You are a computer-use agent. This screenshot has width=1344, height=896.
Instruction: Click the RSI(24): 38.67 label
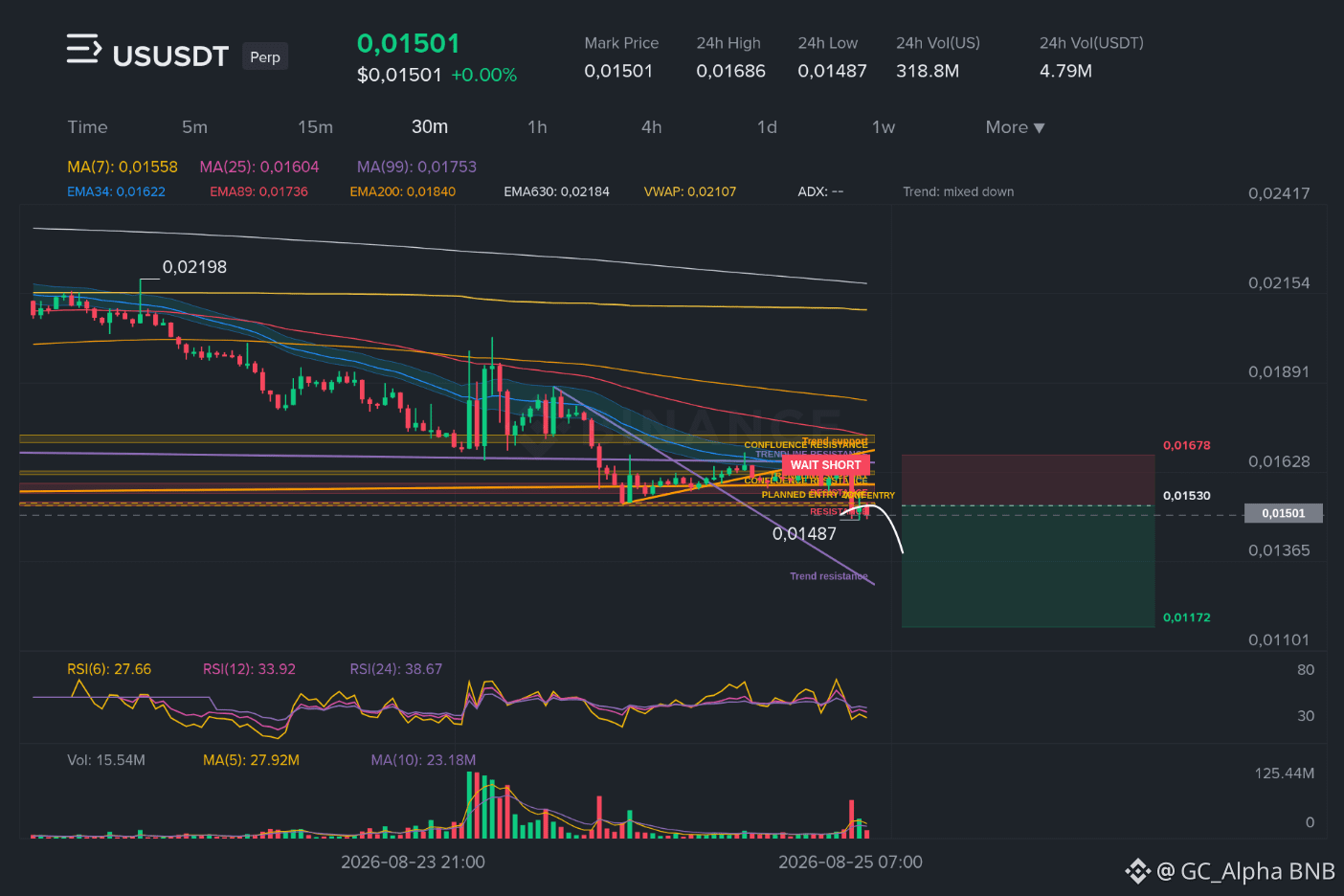[396, 669]
